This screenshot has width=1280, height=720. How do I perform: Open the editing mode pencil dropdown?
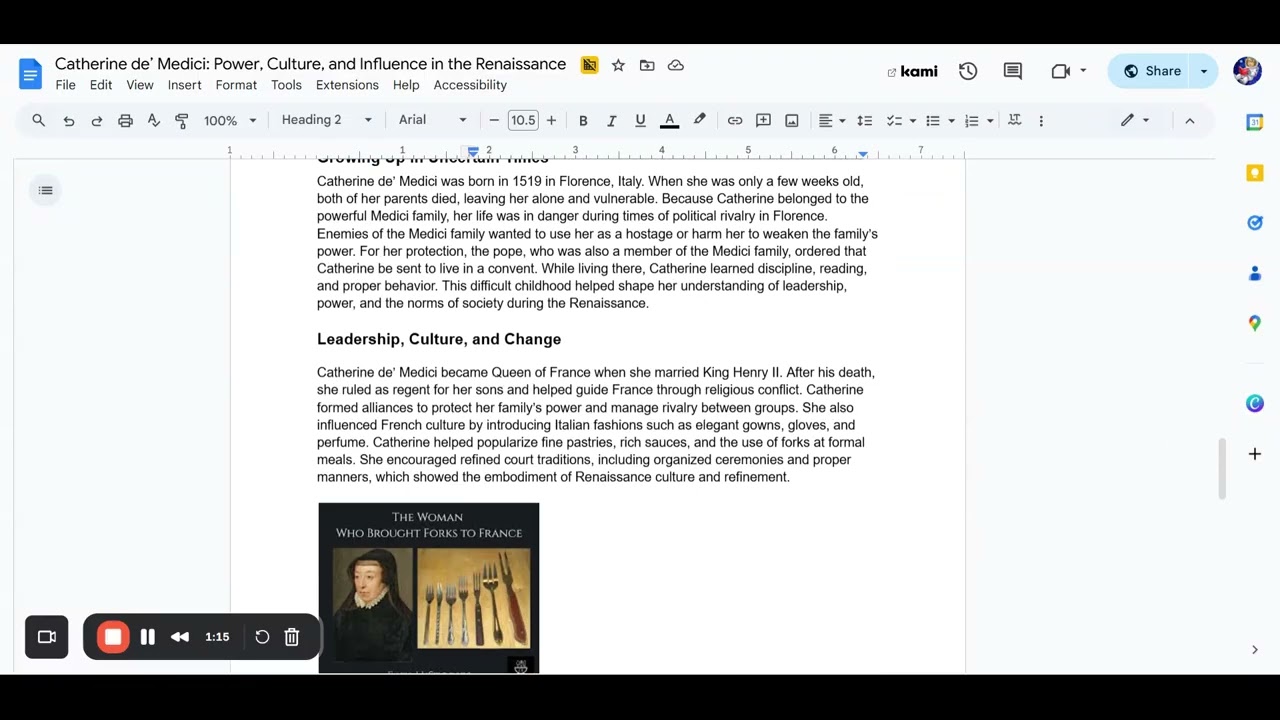(x=1135, y=120)
